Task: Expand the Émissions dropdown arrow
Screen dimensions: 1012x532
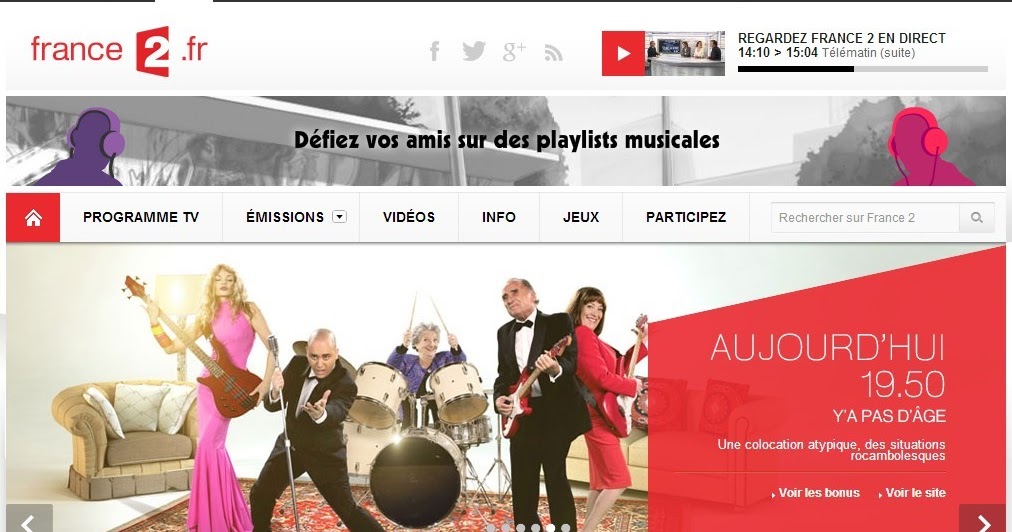Action: 339,217
